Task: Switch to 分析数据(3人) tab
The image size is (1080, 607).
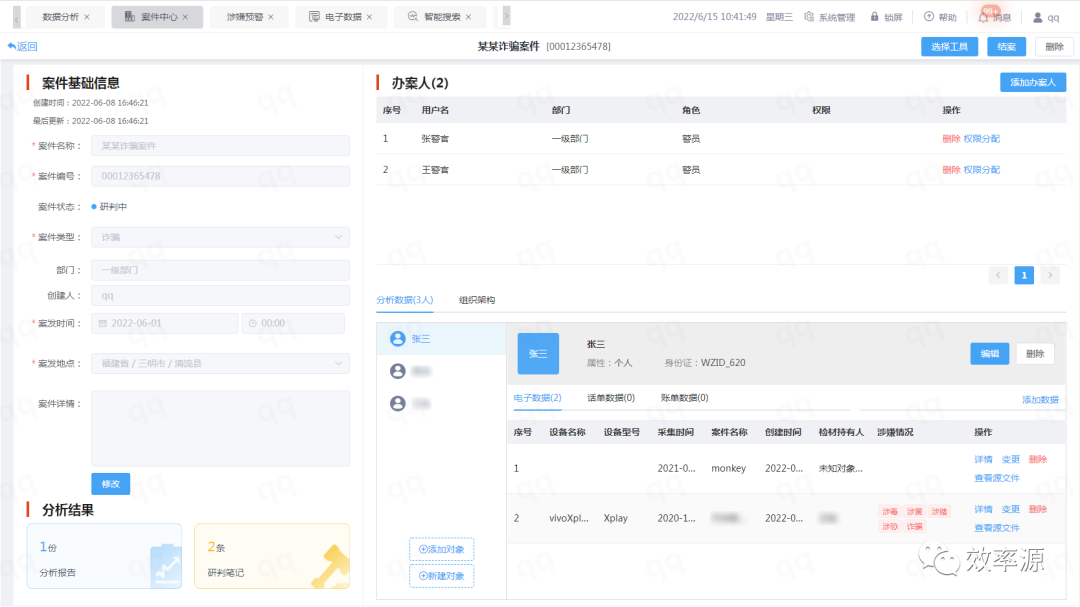Action: coord(404,300)
